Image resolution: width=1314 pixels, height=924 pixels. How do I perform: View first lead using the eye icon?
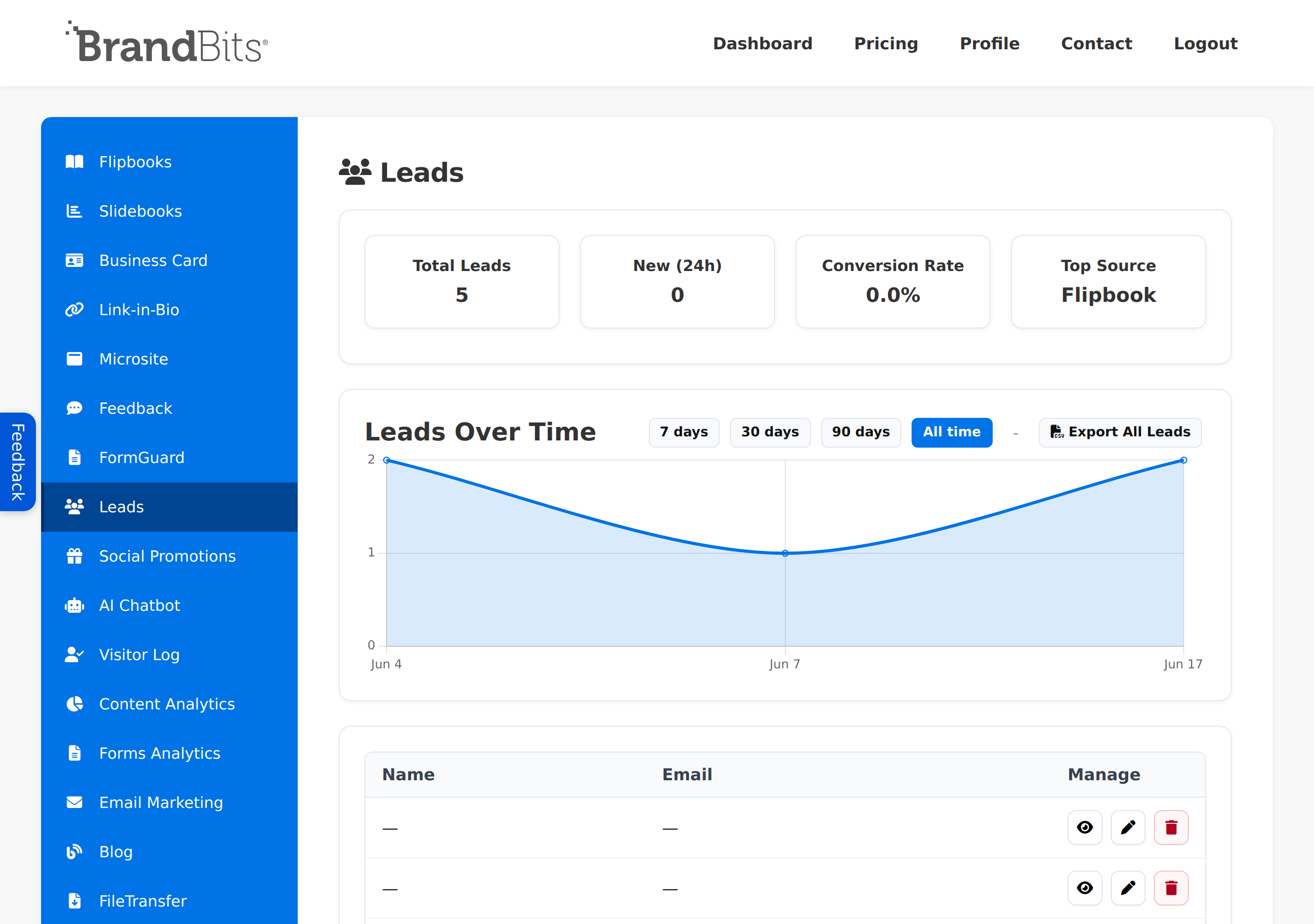coord(1085,827)
